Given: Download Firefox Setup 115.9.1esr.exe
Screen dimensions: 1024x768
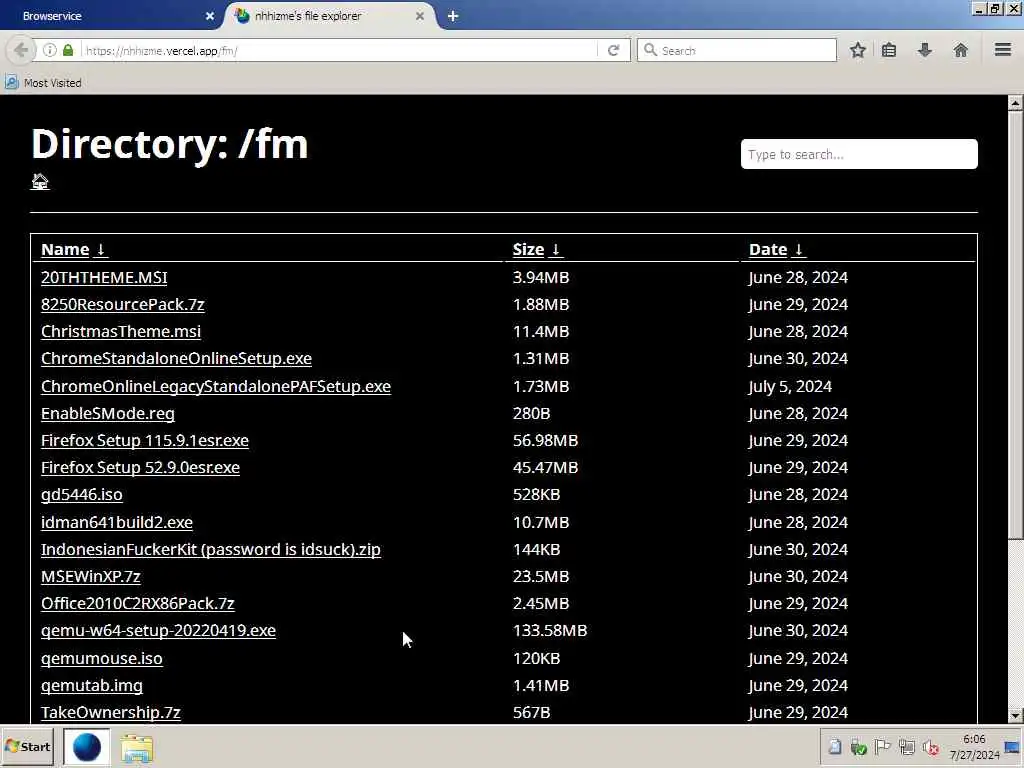Looking at the screenshot, I should point(144,441).
